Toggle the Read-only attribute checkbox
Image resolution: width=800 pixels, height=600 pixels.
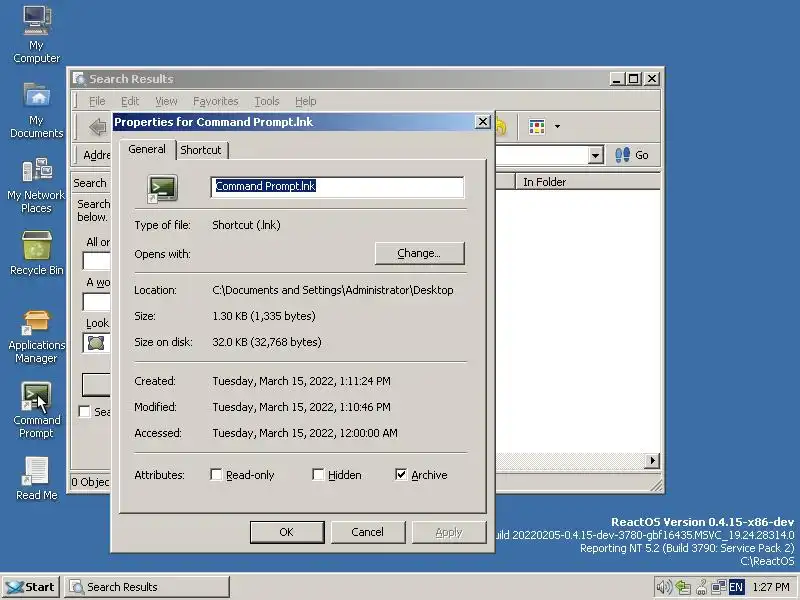(216, 475)
